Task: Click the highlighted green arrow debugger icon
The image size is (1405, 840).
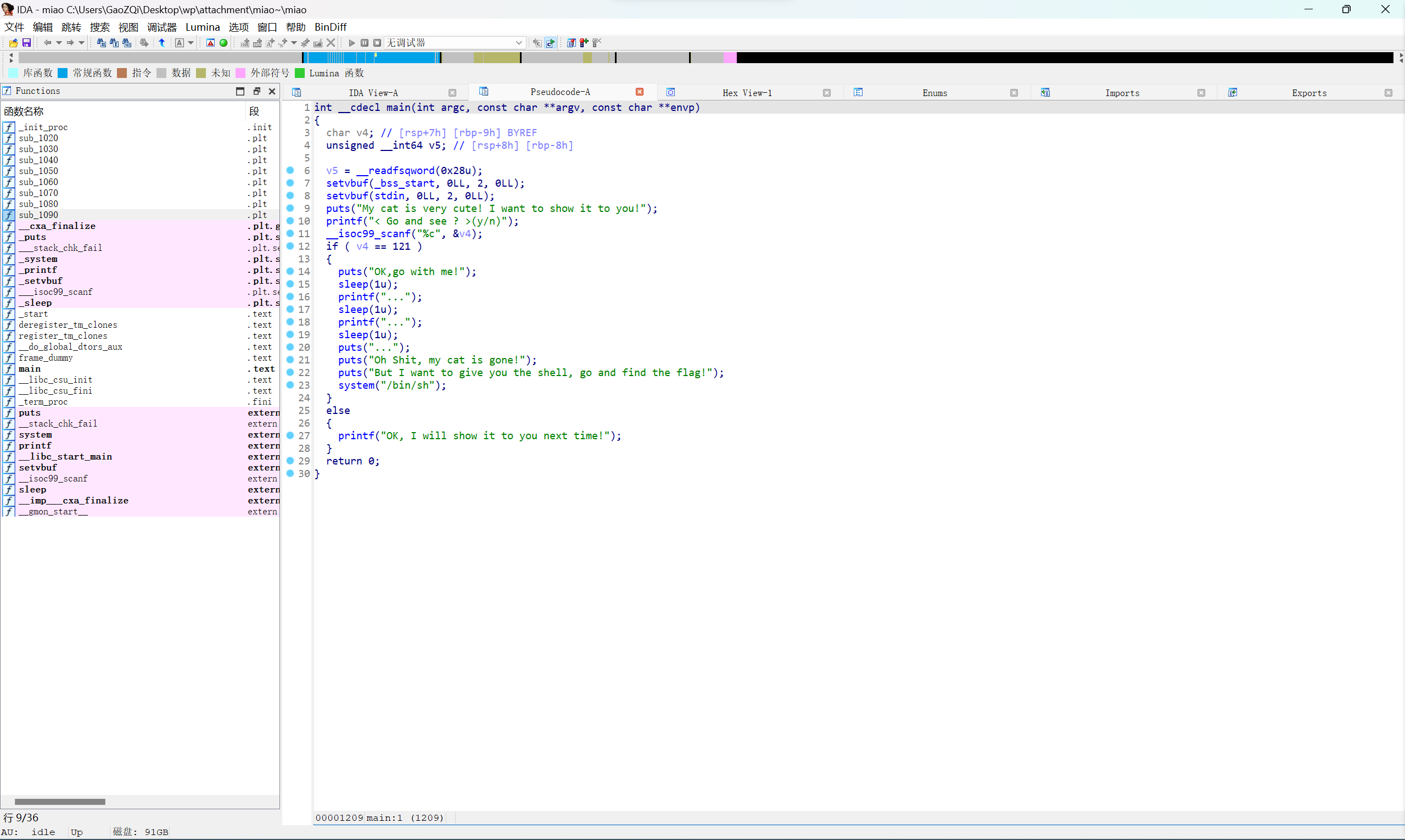Action: point(550,43)
